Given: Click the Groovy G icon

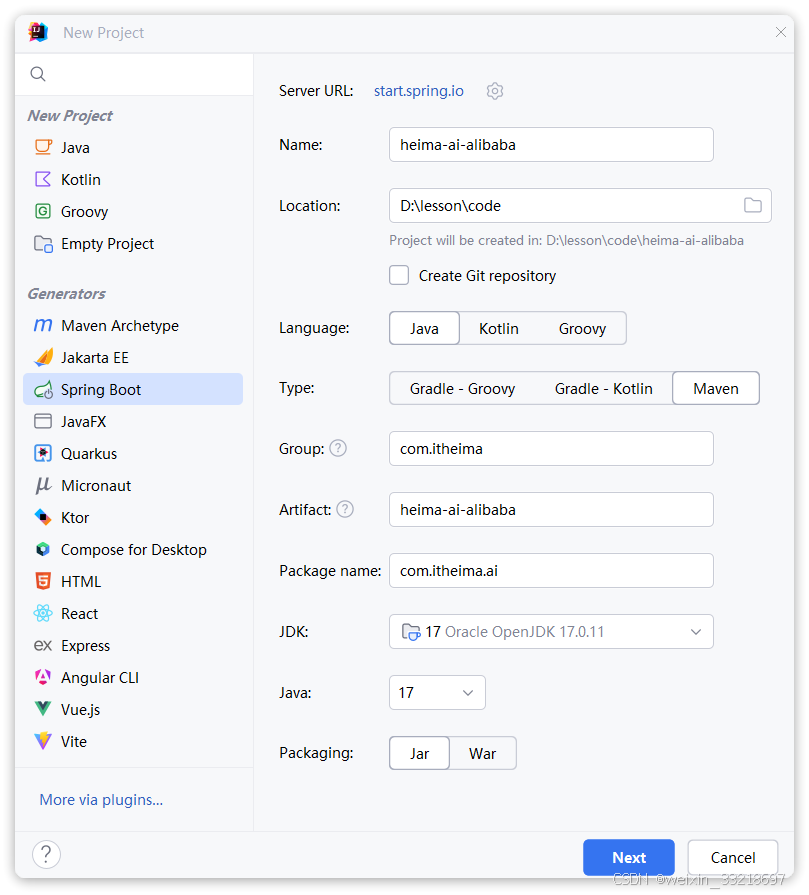Looking at the screenshot, I should pyautogui.click(x=43, y=211).
